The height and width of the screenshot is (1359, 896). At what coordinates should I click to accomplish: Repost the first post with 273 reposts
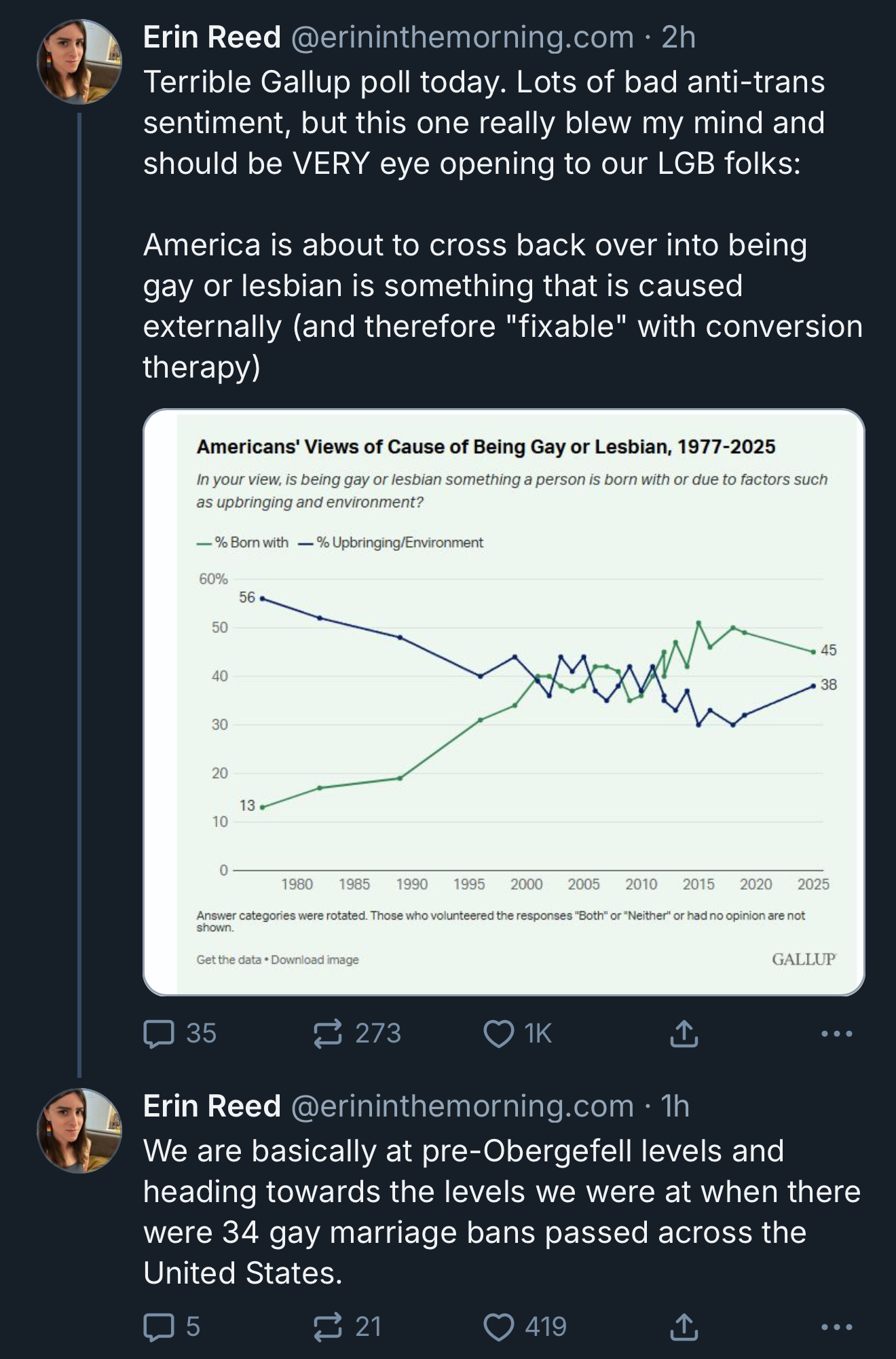tap(327, 1034)
